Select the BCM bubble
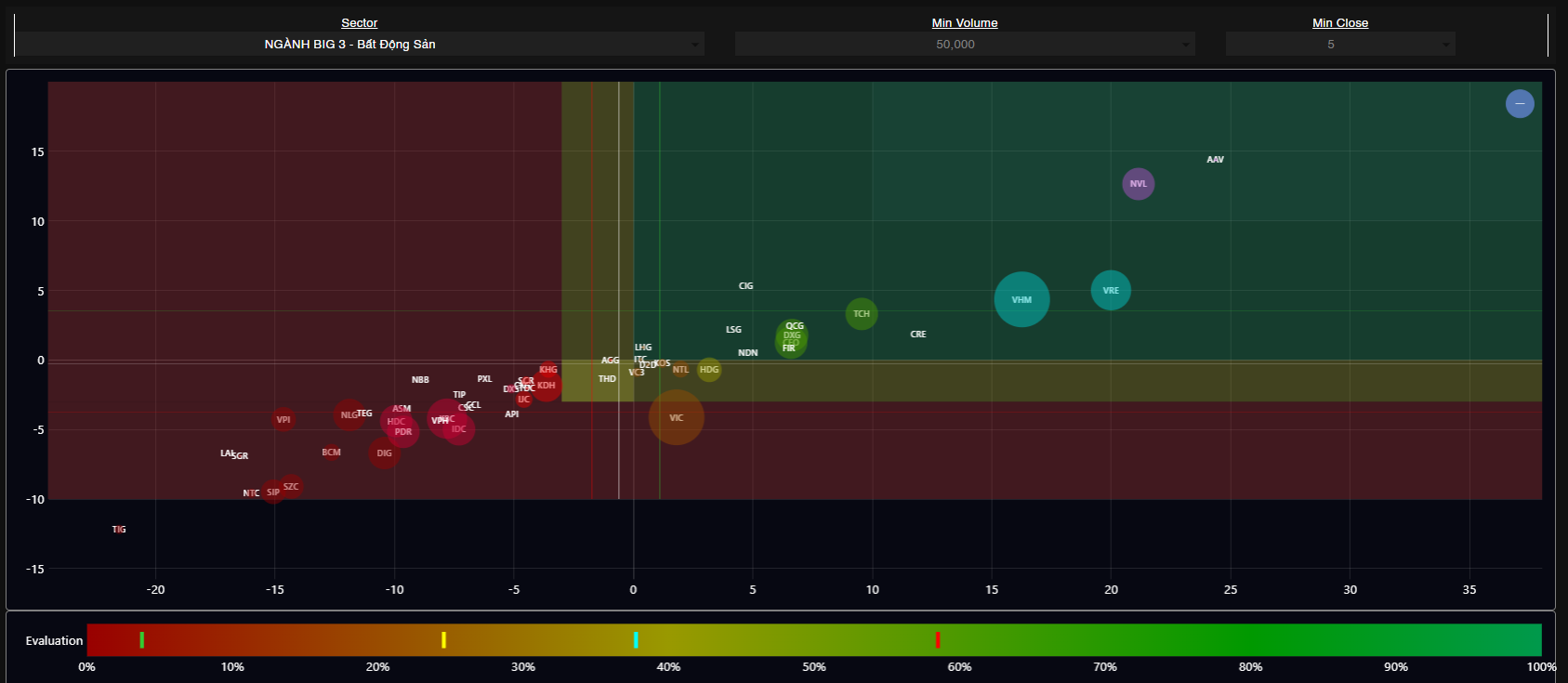 (331, 453)
